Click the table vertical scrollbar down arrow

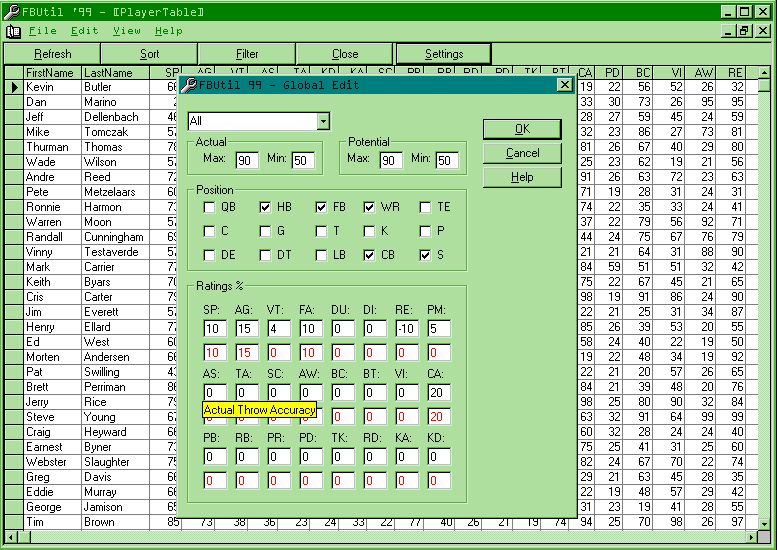pos(764,523)
